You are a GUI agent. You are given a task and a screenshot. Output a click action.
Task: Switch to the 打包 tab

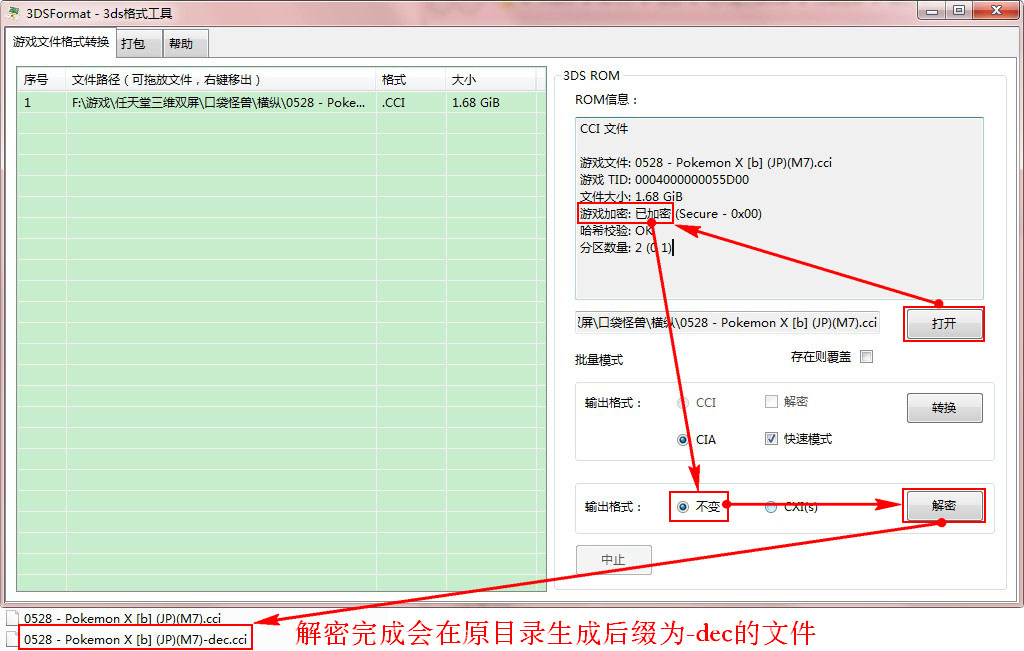click(x=132, y=44)
